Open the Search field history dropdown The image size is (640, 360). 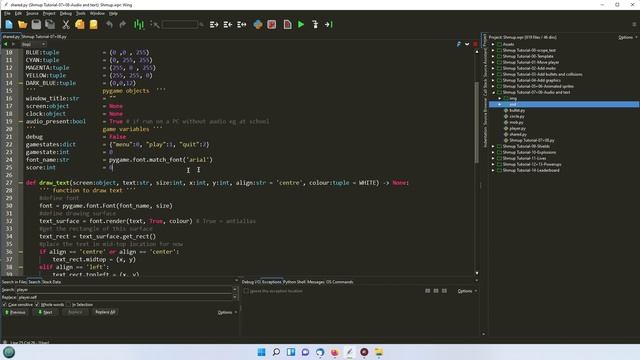coord(235,289)
